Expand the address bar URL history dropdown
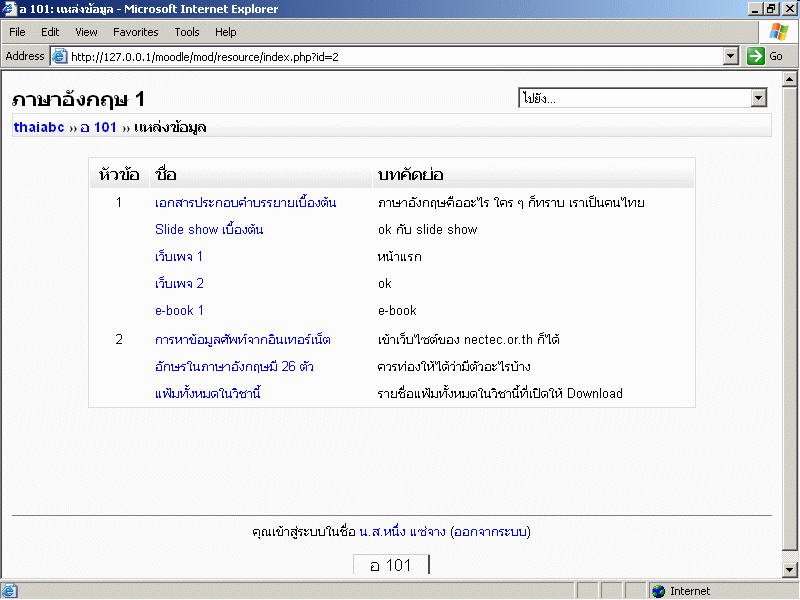The image size is (800, 600). pyautogui.click(x=731, y=57)
